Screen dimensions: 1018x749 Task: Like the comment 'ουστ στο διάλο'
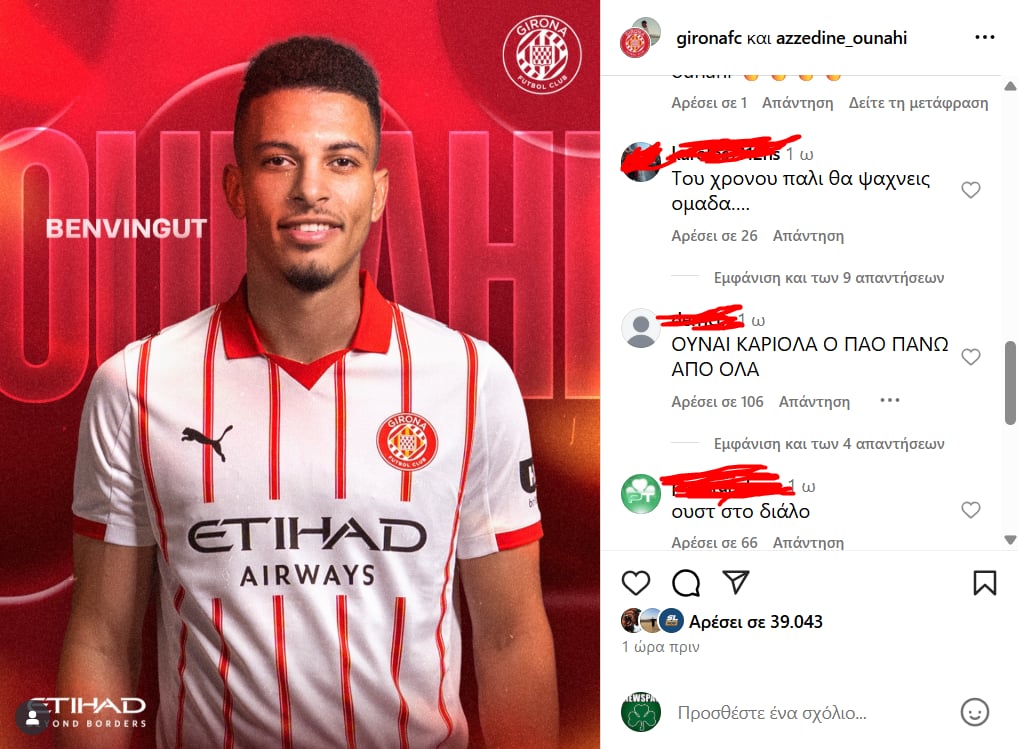[x=971, y=510]
